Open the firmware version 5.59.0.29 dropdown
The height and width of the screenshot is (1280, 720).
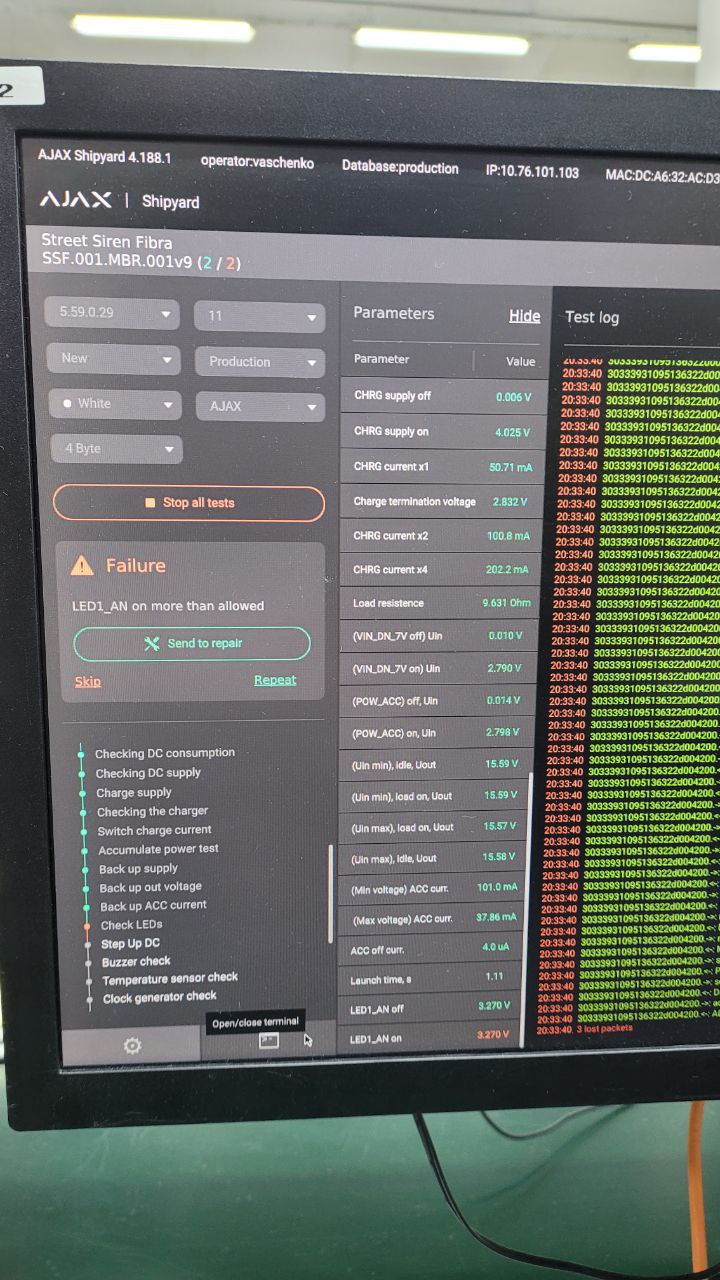coord(112,313)
